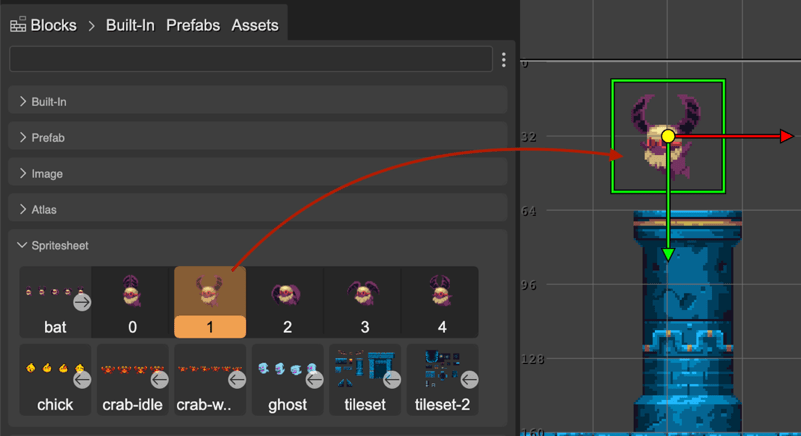Click the red X-axis arrow handle
The width and height of the screenshot is (801, 436).
[x=786, y=136]
